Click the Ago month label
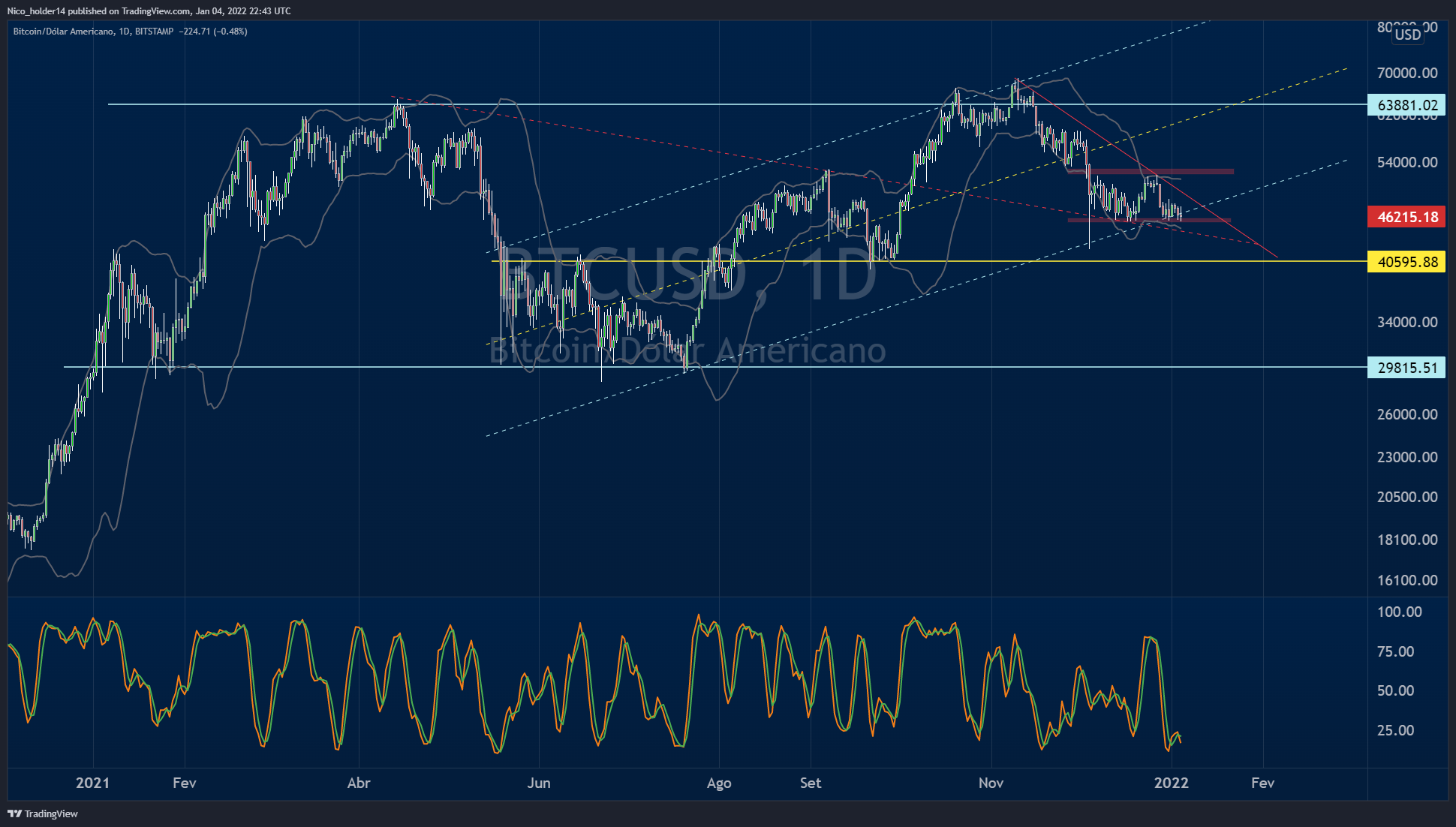 point(719,783)
